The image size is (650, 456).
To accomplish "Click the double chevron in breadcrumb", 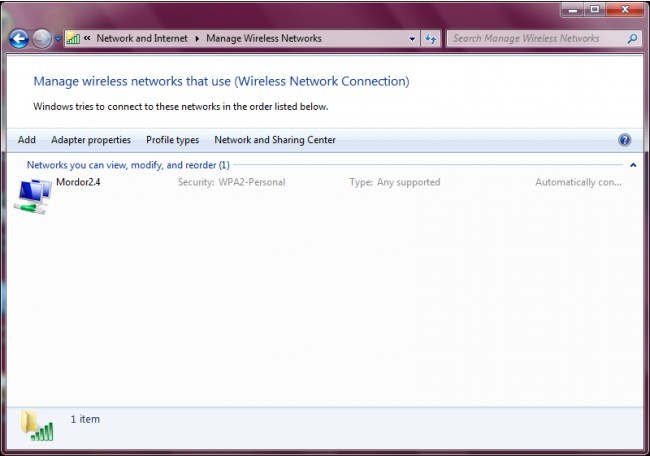I will click(87, 38).
